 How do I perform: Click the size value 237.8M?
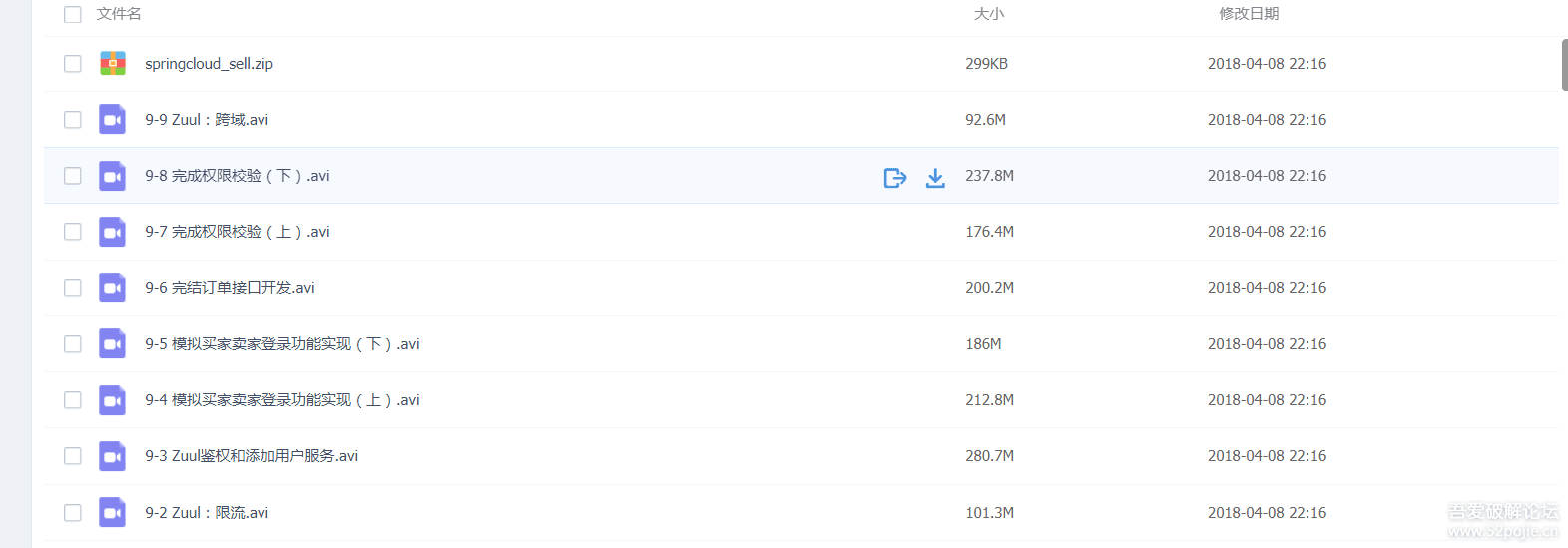click(x=989, y=175)
